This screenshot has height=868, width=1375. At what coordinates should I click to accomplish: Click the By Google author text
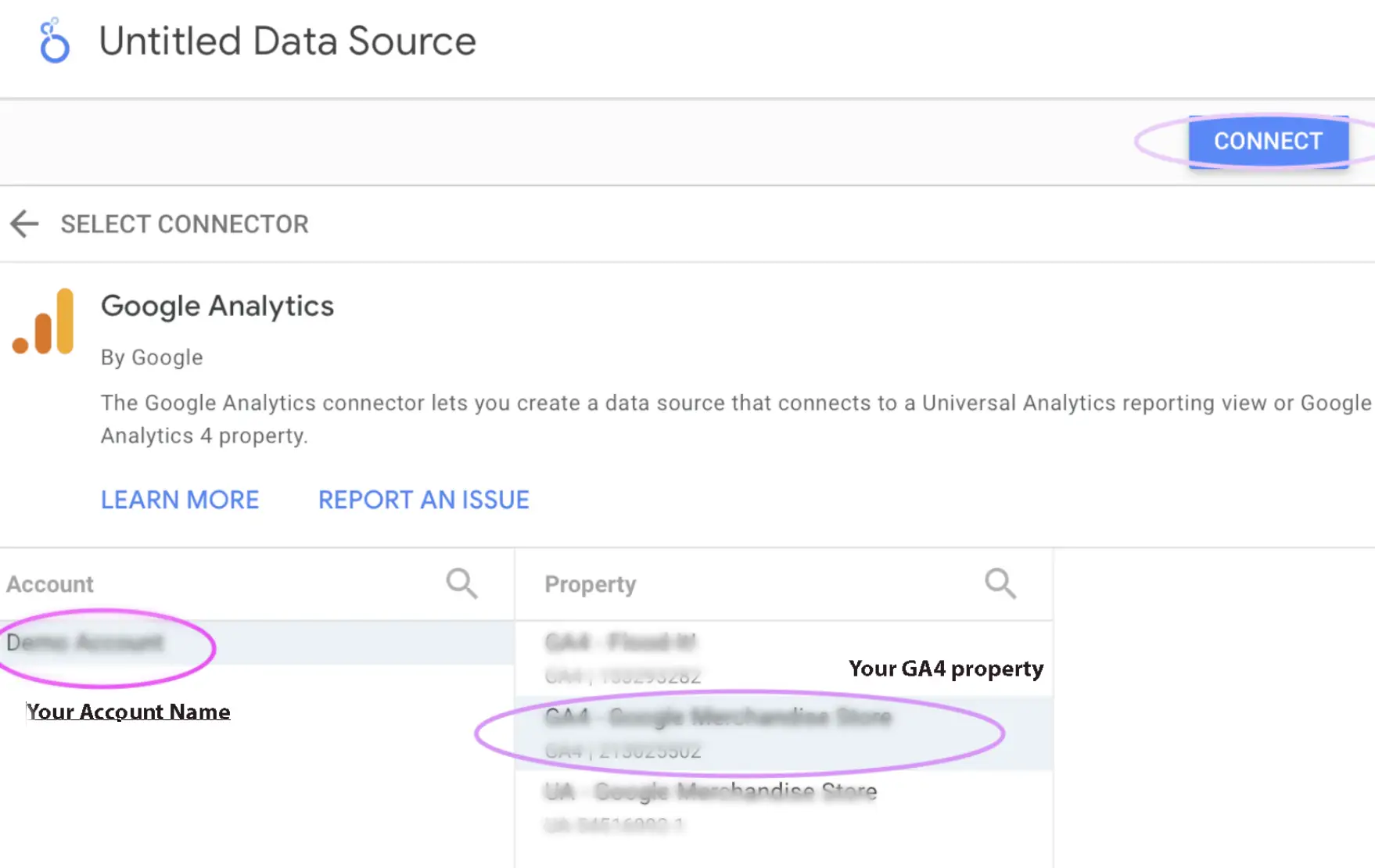pyautogui.click(x=152, y=357)
